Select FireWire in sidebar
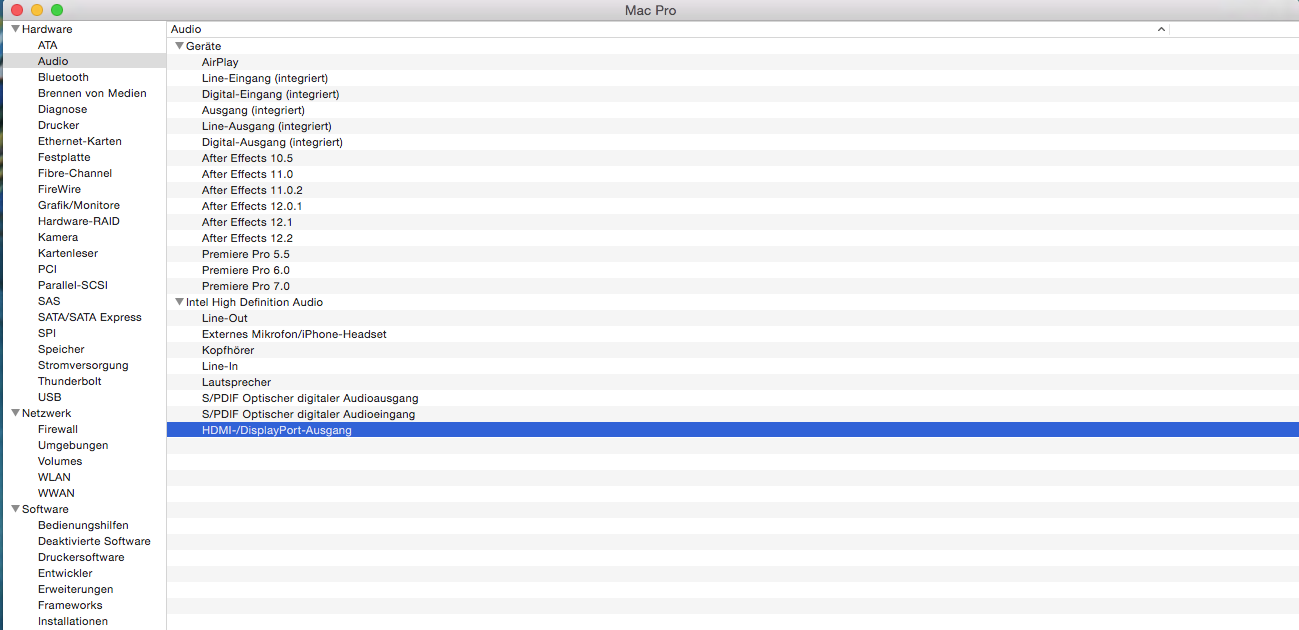1299x630 pixels. [59, 189]
